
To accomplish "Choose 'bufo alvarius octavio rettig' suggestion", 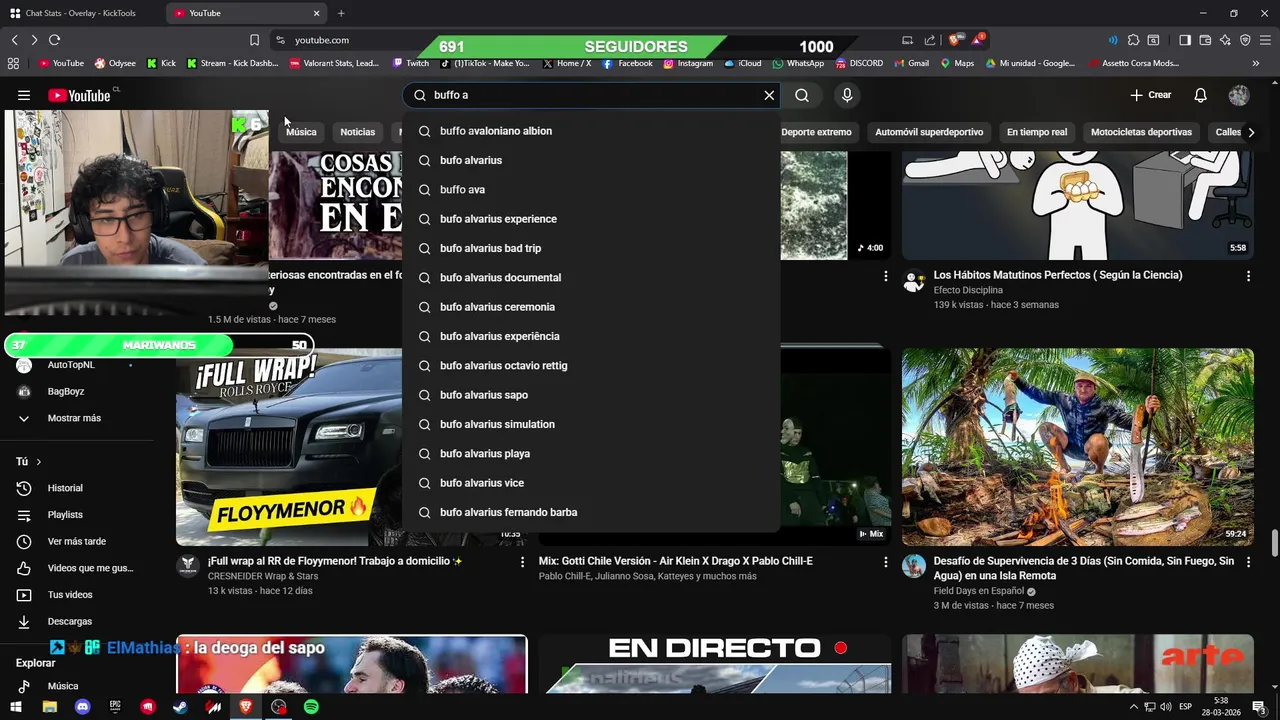I will (x=591, y=365).
